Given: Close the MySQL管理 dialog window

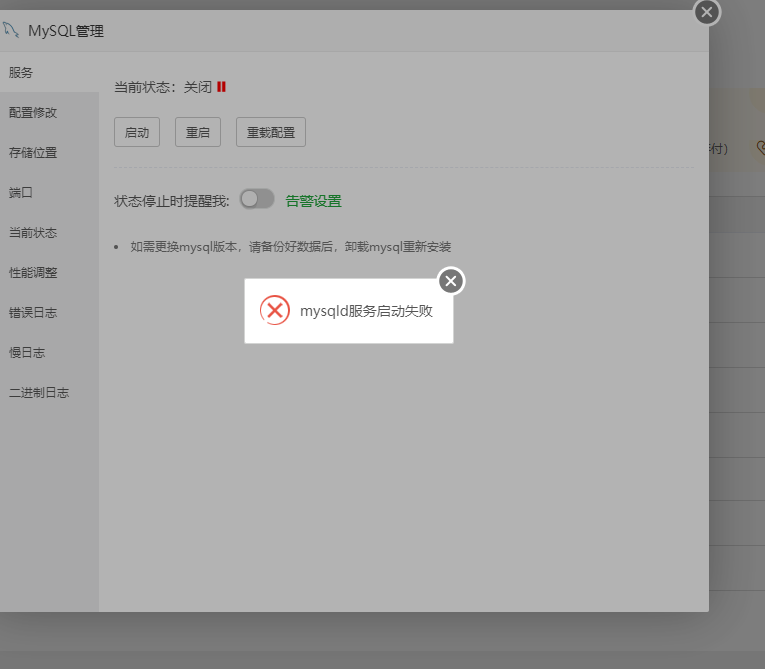Looking at the screenshot, I should pyautogui.click(x=706, y=12).
